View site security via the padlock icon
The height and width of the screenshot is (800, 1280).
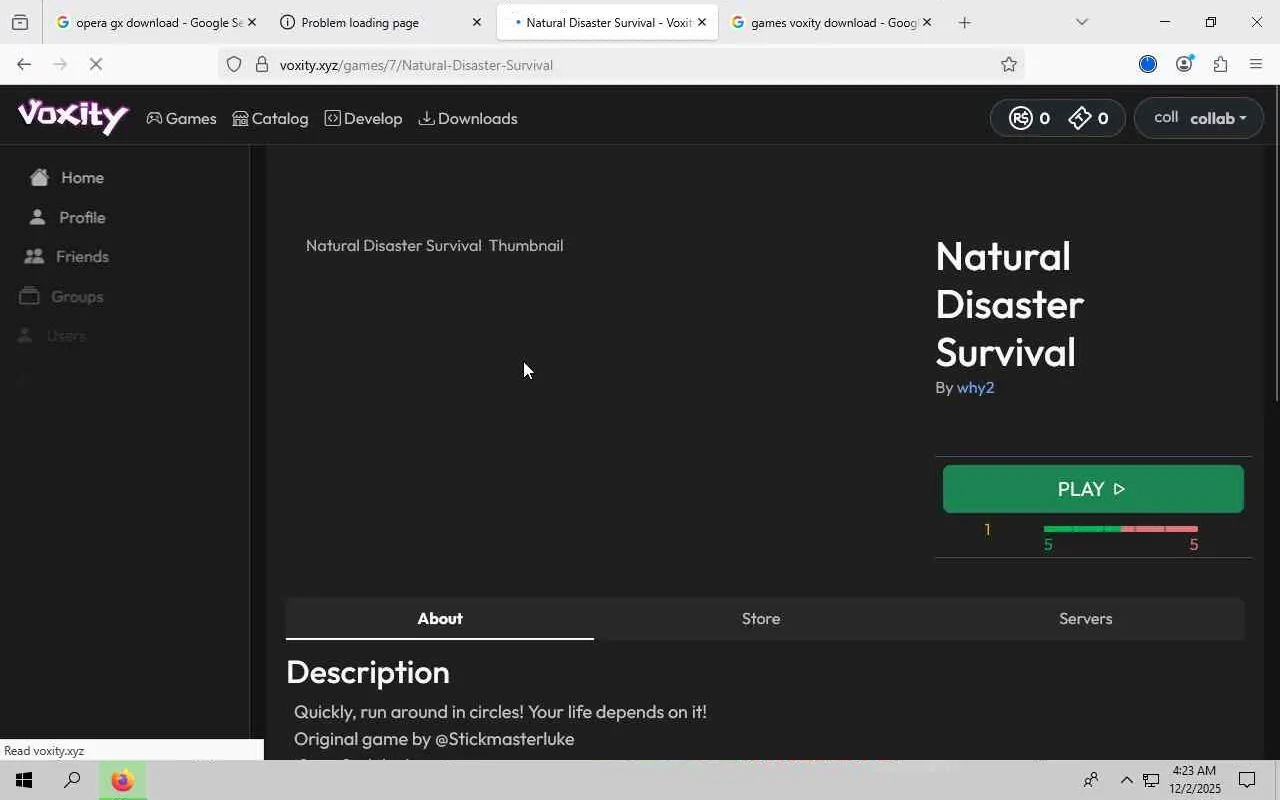click(x=262, y=65)
